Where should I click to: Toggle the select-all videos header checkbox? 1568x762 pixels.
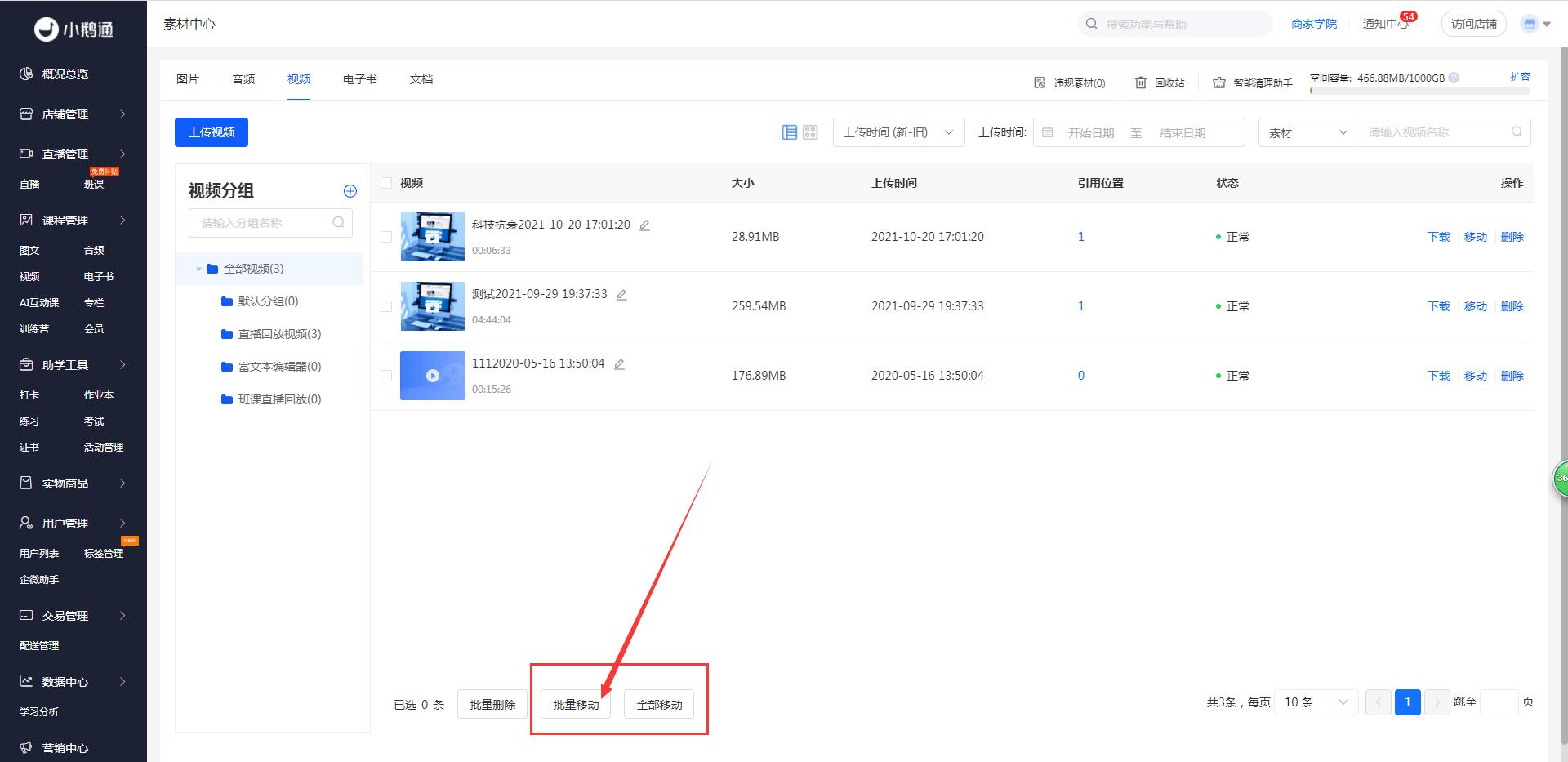click(x=386, y=183)
